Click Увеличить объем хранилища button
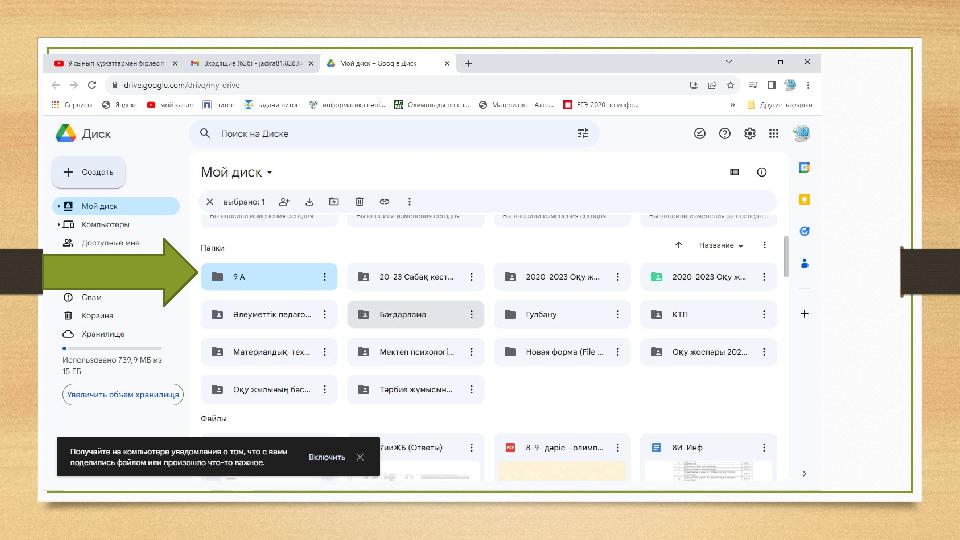Viewport: 960px width, 540px height. tap(123, 394)
